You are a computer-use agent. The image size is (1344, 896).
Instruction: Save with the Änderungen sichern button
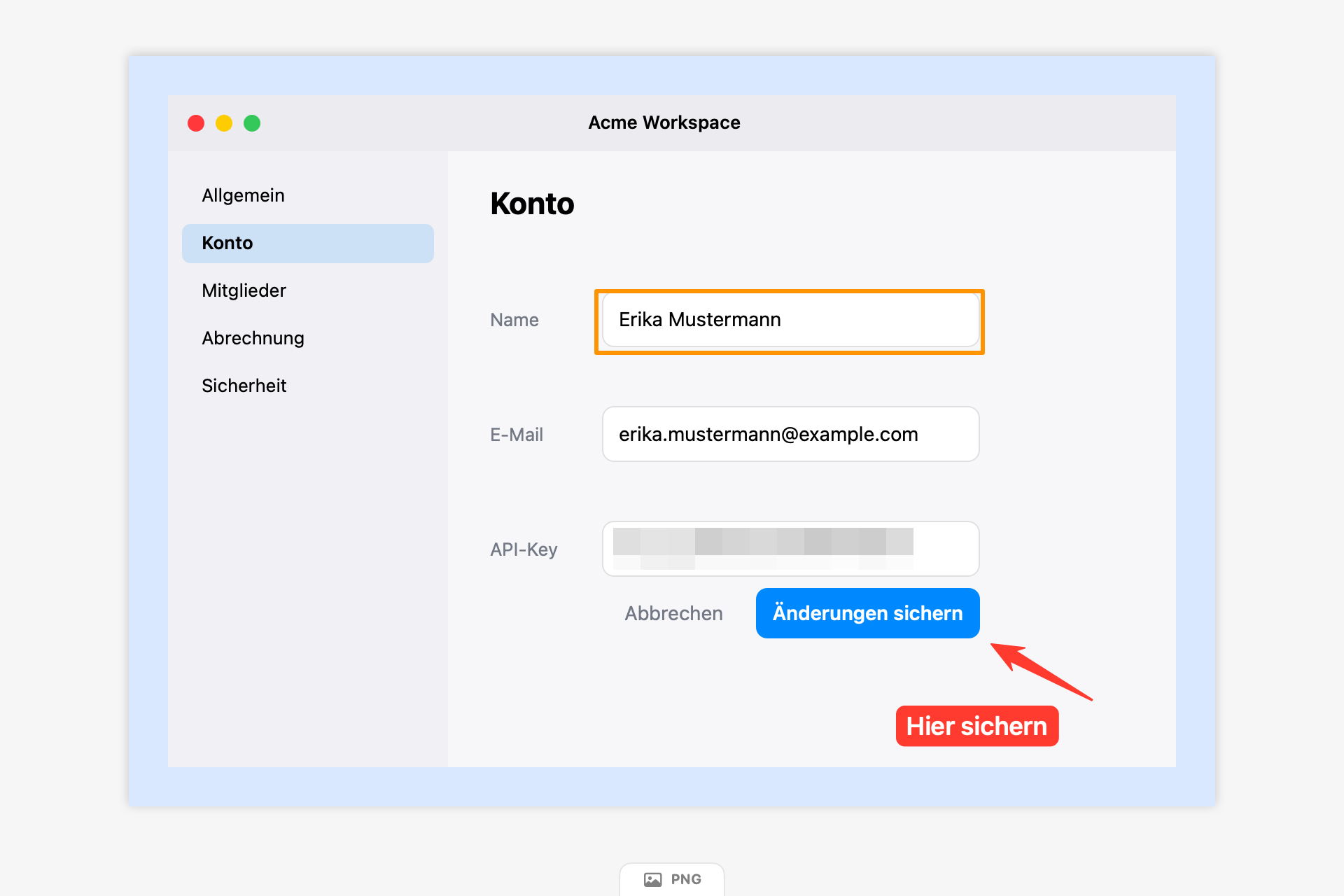[867, 613]
